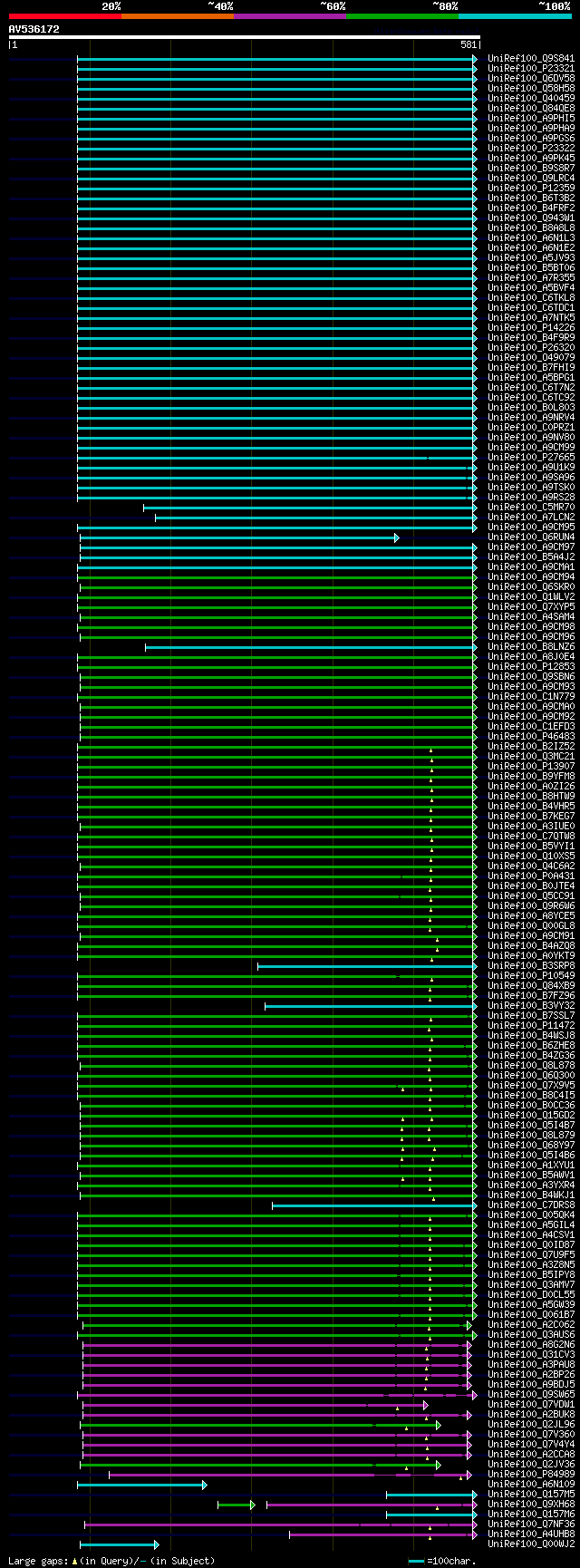
Task: Open the hit UniRef100_Q9R6W6
Action: 531,905
